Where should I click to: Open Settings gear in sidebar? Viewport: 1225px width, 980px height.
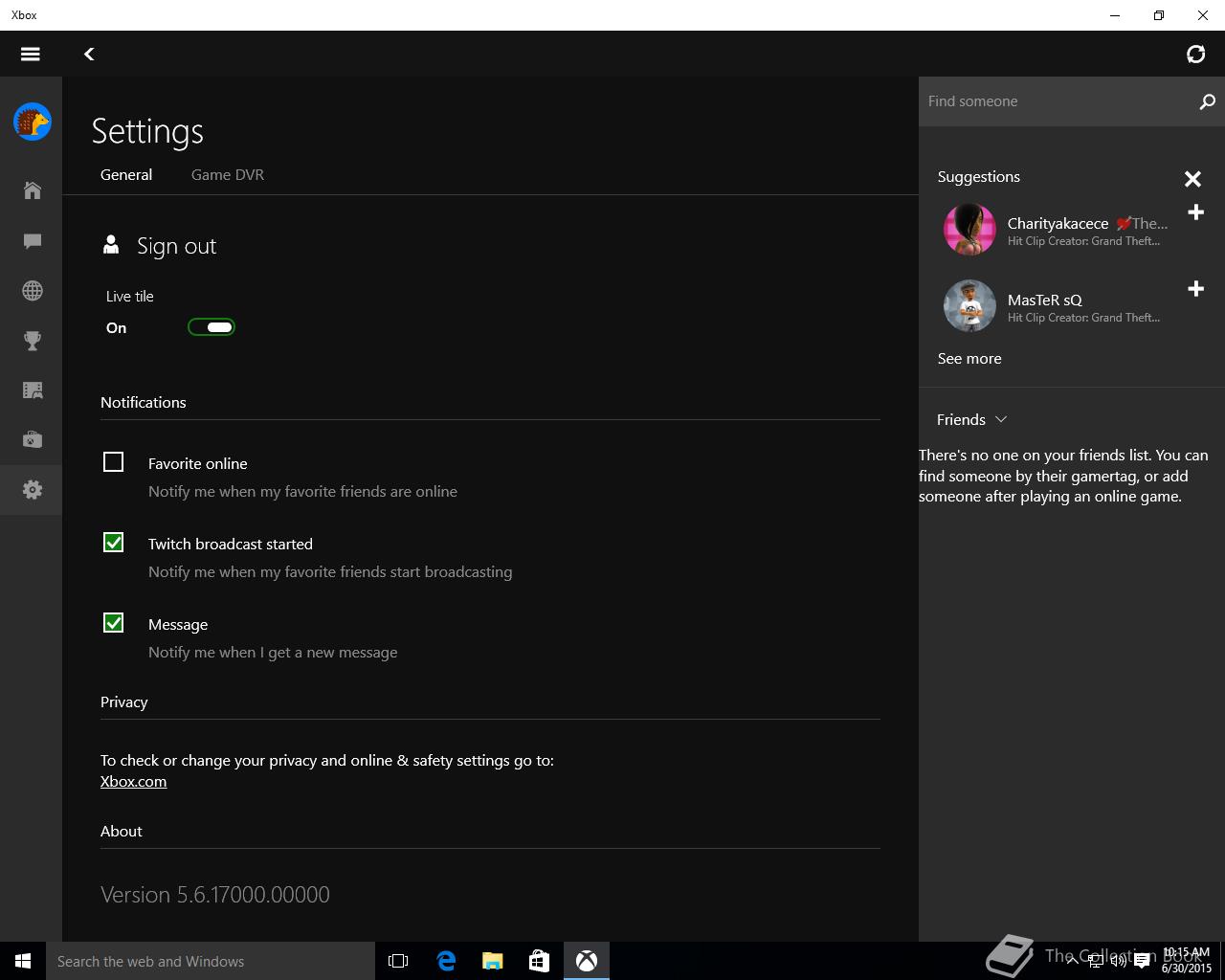click(33, 490)
